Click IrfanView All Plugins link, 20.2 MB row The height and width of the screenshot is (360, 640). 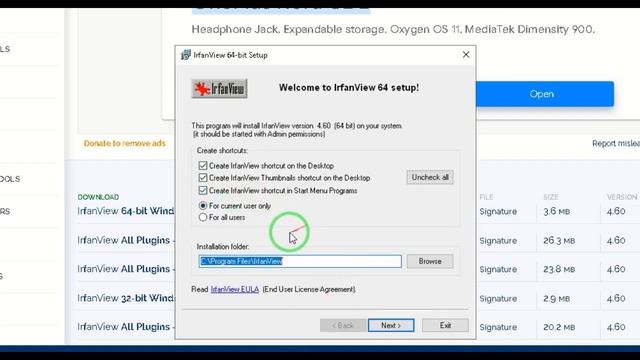pos(126,327)
